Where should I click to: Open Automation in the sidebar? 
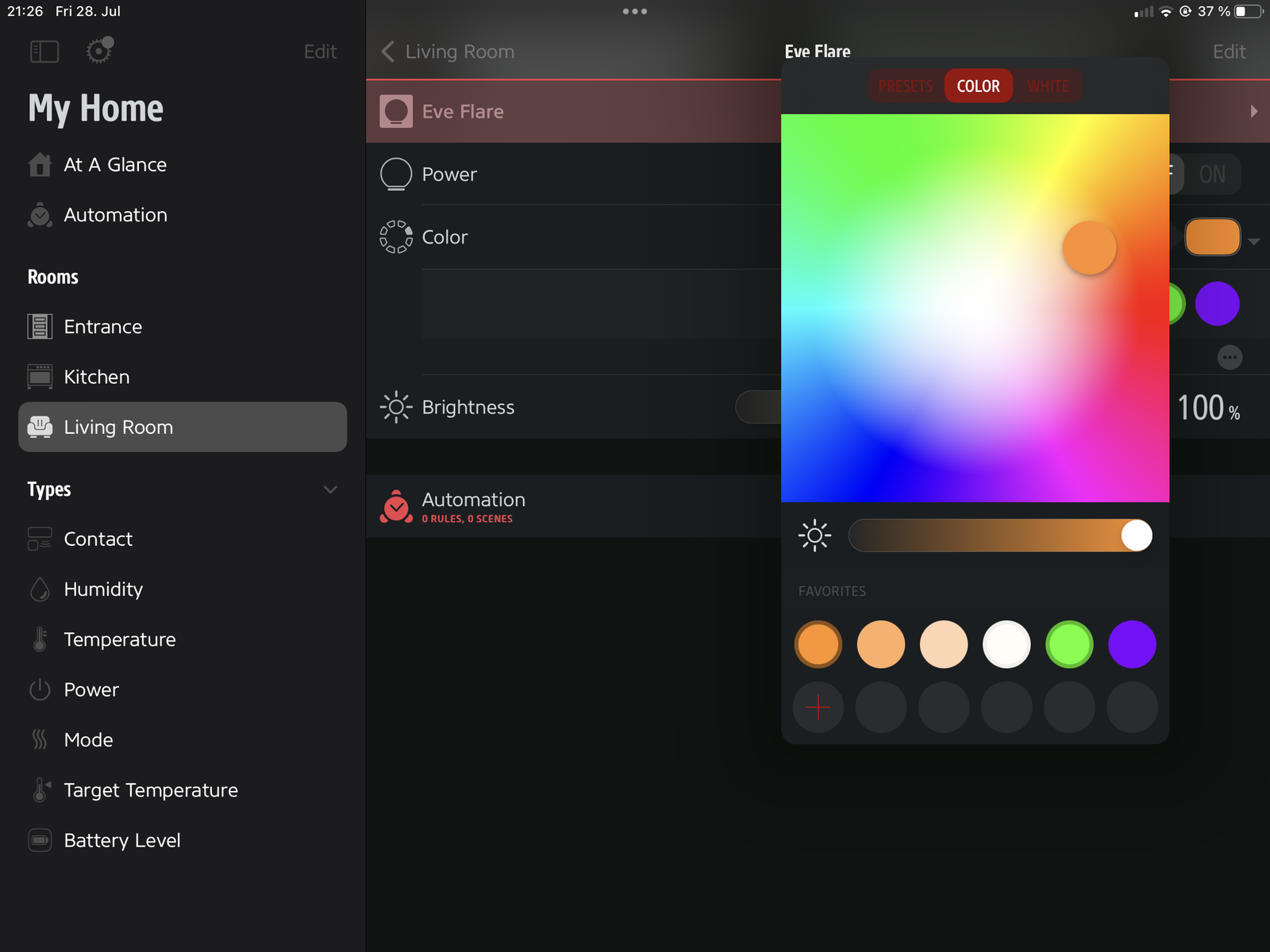click(115, 215)
